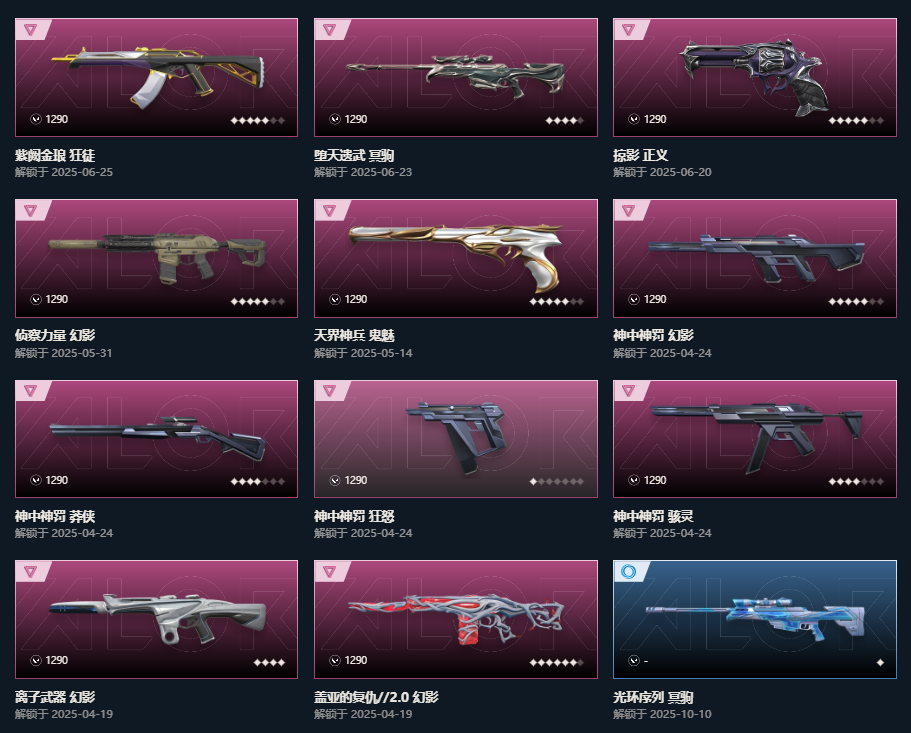
Task: Select the 神中神罚 狂怒 pistol card
Action: 456,439
